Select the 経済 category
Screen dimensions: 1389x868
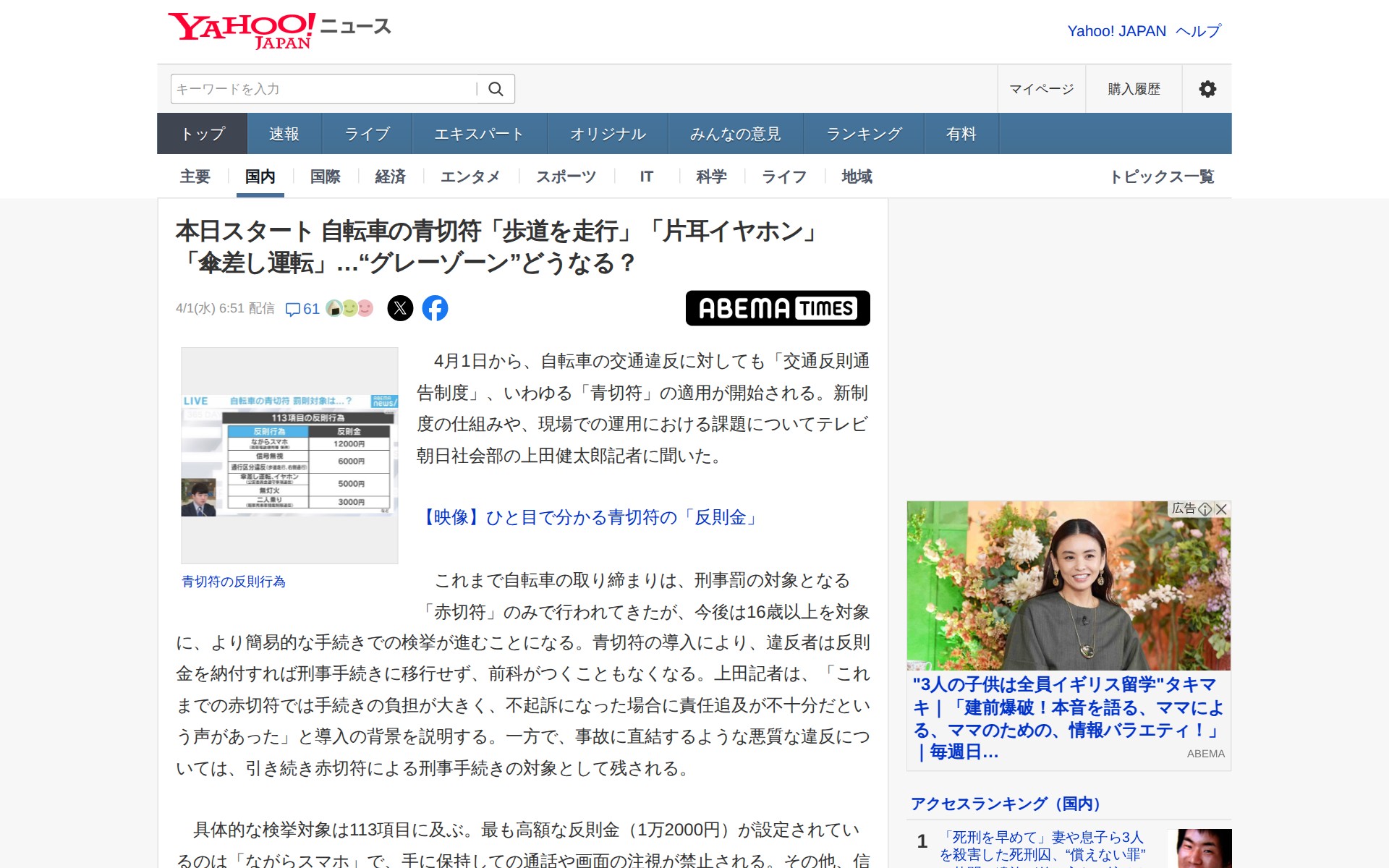[x=390, y=176]
